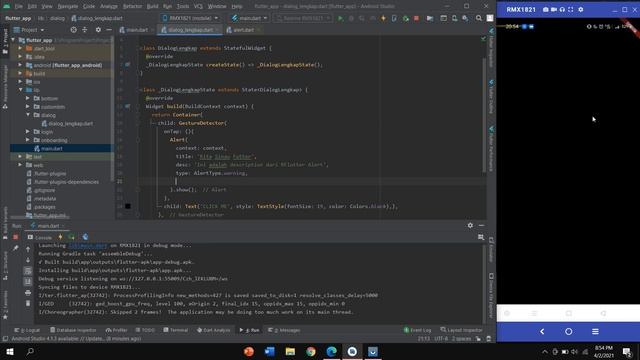Toggle soft-wrap icon in console gutter
The width and height of the screenshot is (640, 360).
coord(28,271)
